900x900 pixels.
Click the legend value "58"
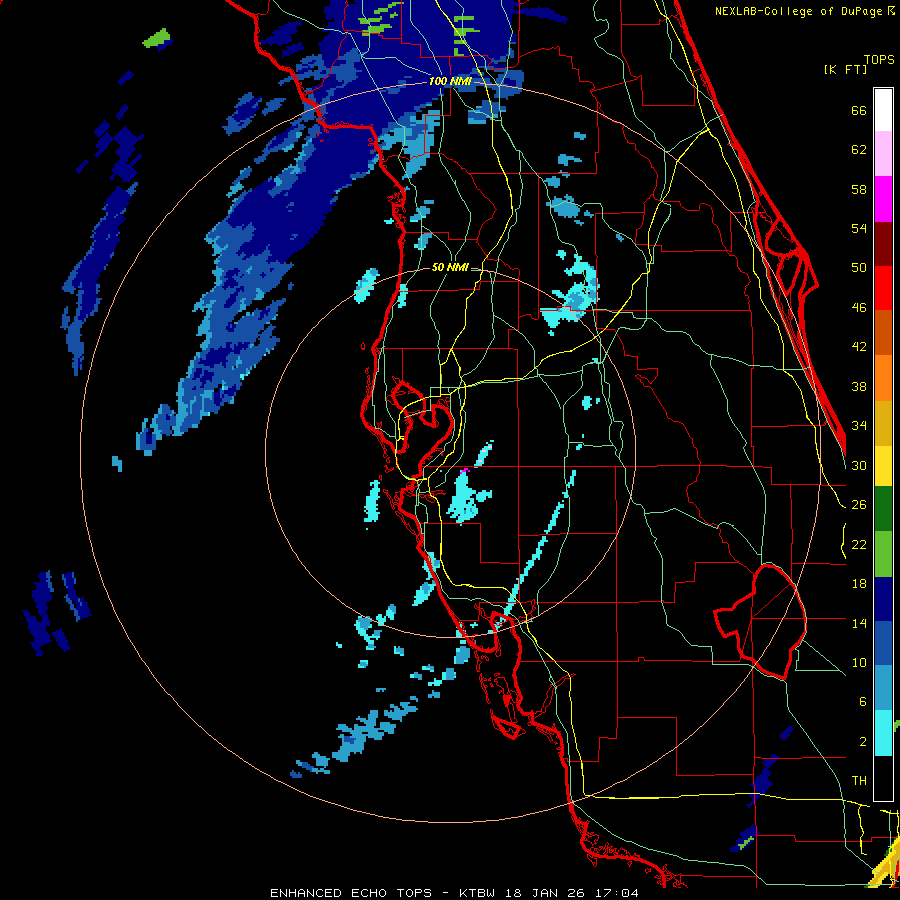[x=859, y=189]
